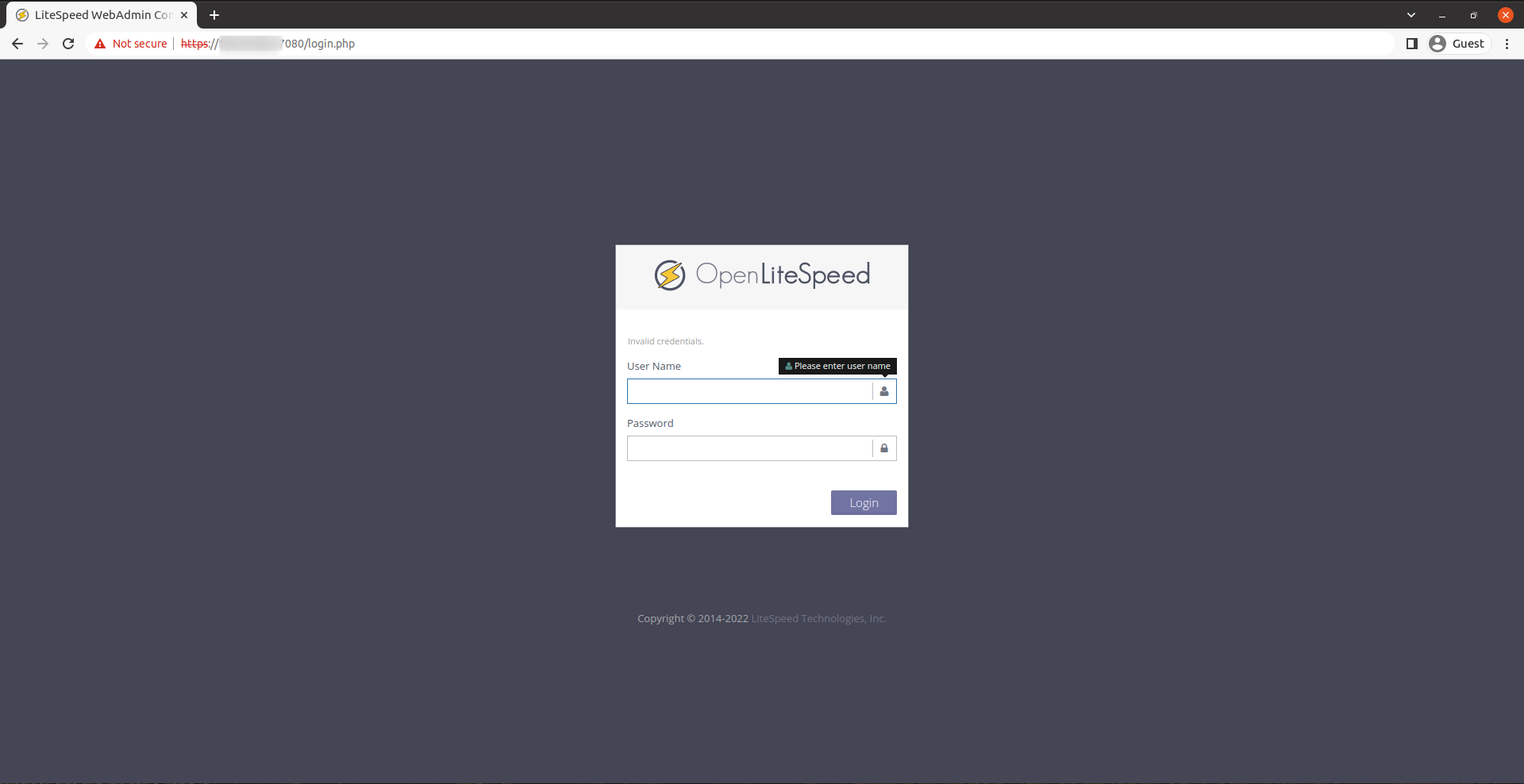Open a new browser tab

pos(214,15)
